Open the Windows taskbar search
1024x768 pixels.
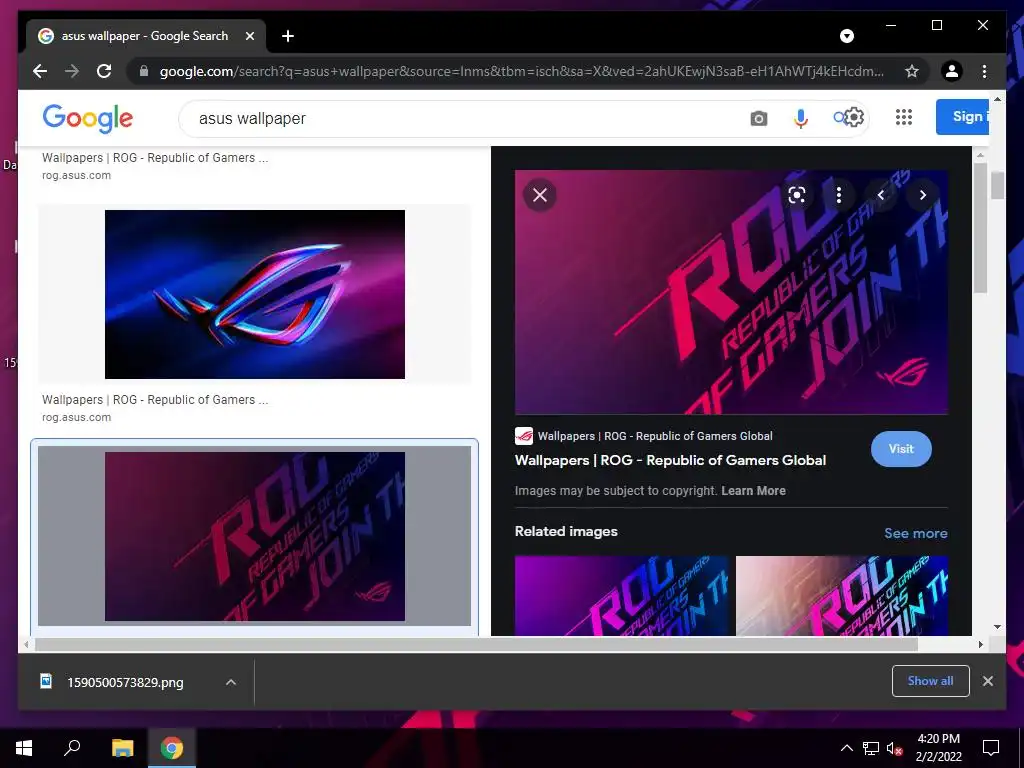72,747
